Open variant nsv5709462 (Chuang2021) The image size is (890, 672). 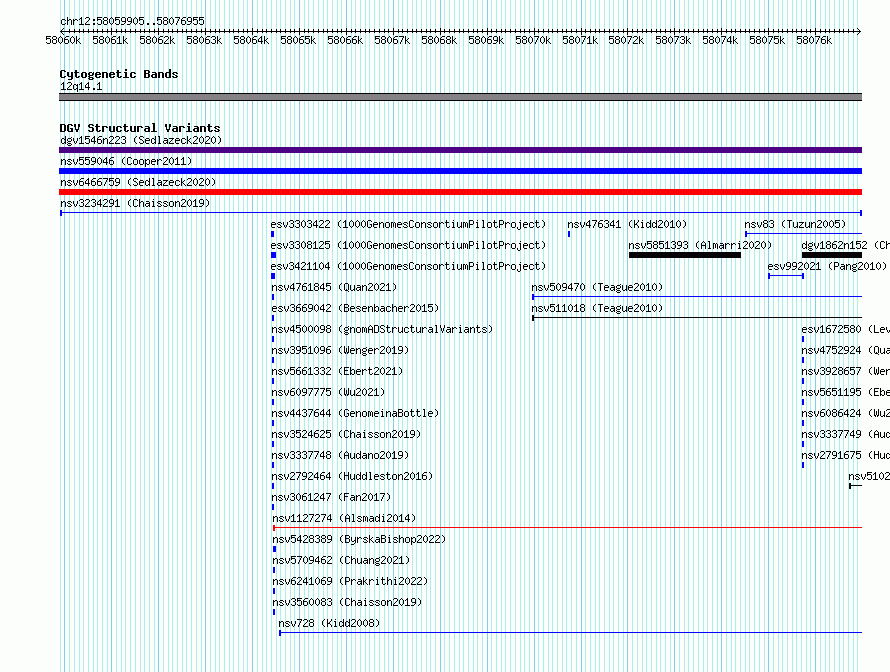(341, 560)
